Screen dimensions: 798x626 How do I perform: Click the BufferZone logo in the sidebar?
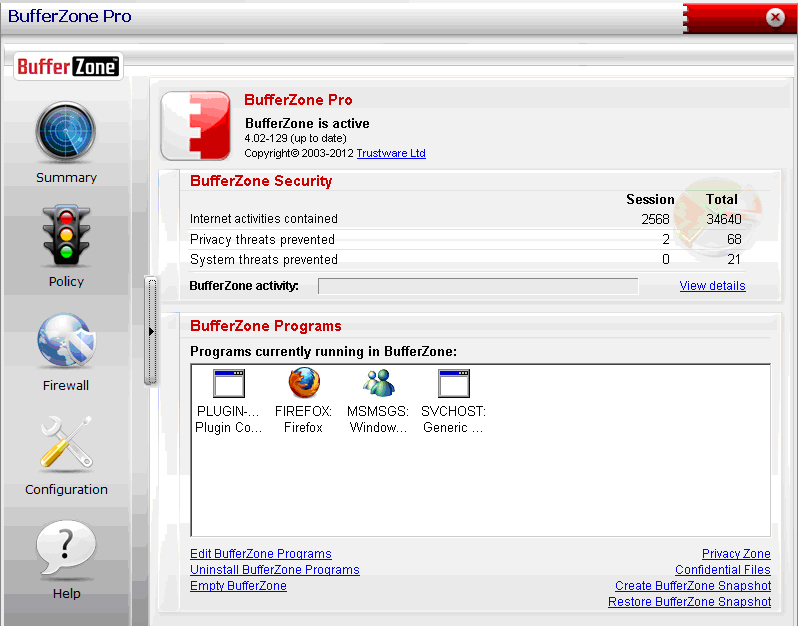(x=68, y=66)
